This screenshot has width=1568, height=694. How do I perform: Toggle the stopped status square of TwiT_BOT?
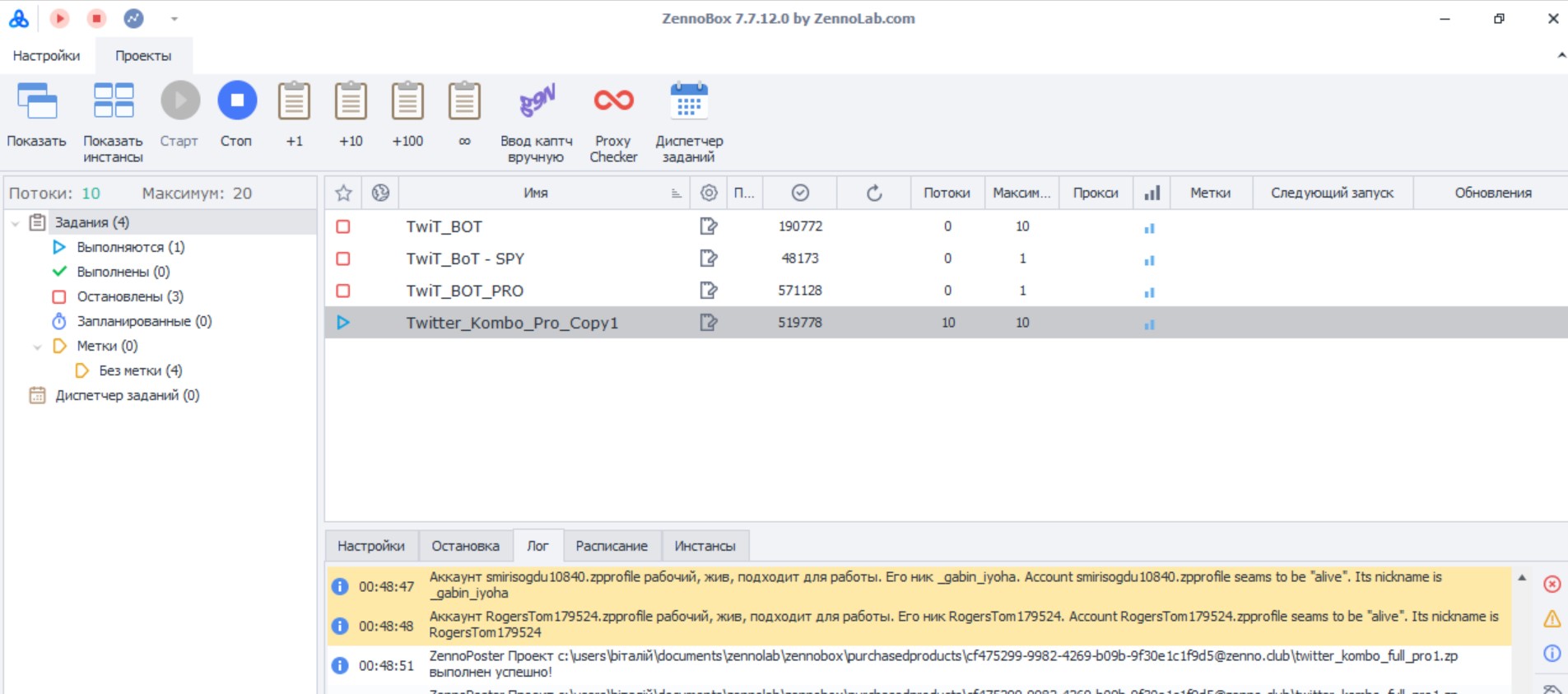343,226
